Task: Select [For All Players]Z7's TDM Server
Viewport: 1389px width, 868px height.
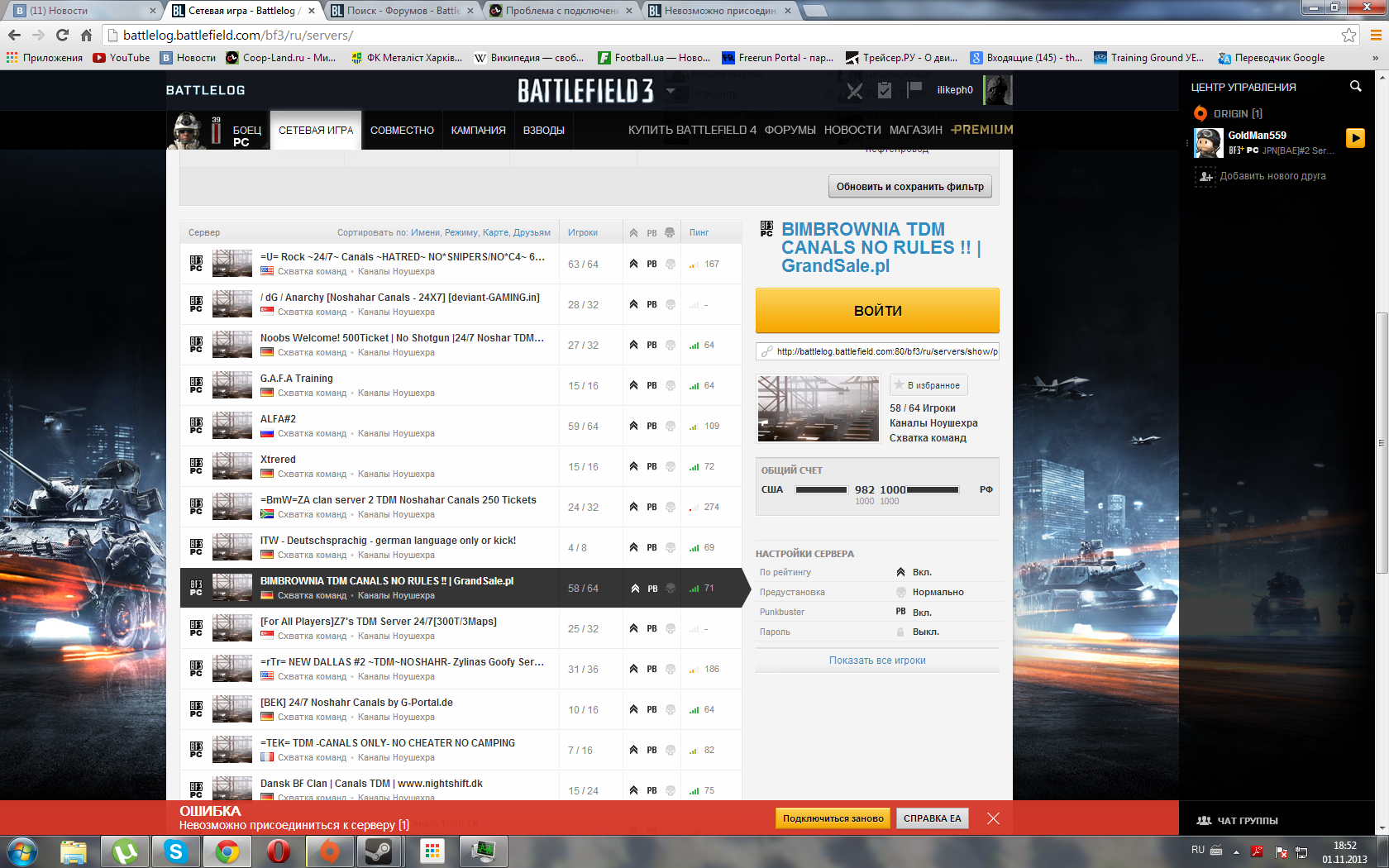Action: click(461, 628)
